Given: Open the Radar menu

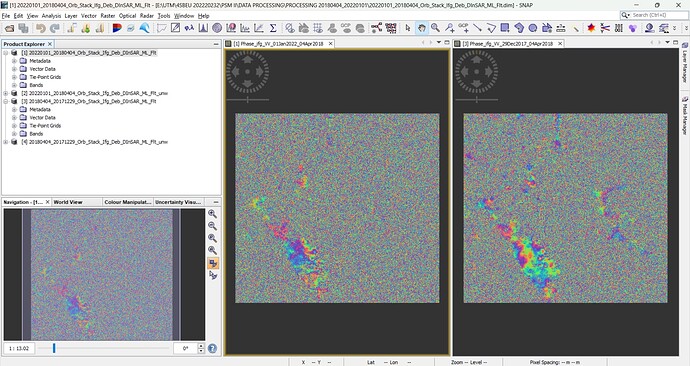Looking at the screenshot, I should pyautogui.click(x=147, y=15).
